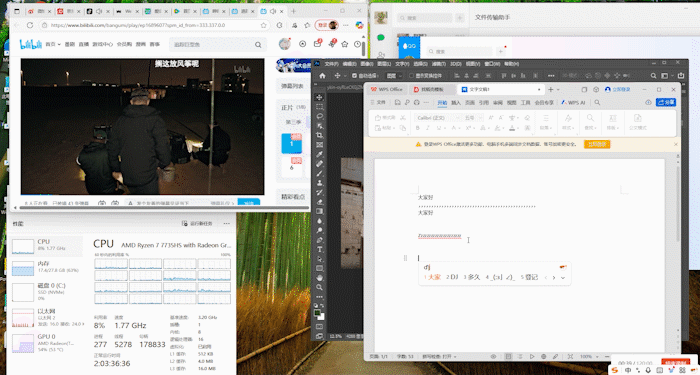Screen dimensions: 700x375
Task: Go to Photoshop home screen icon
Action: coord(322,76)
